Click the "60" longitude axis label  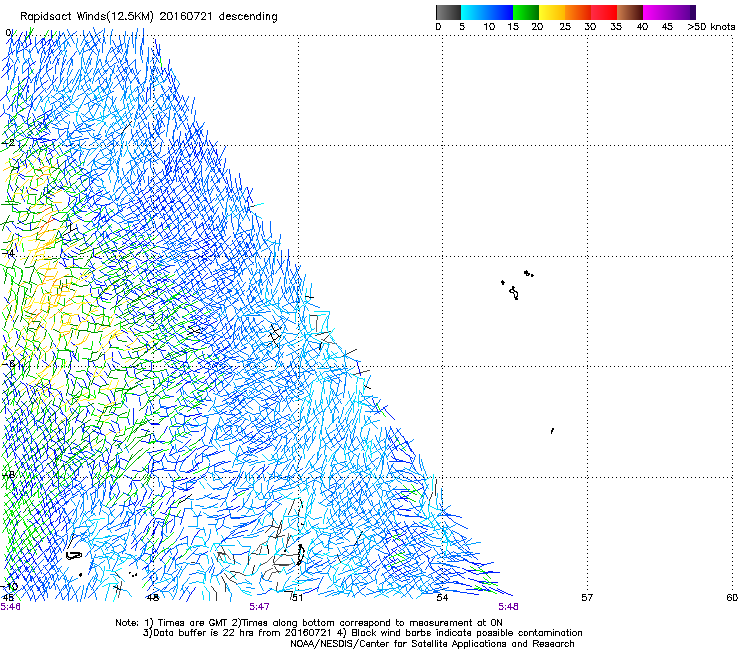pyautogui.click(x=732, y=598)
